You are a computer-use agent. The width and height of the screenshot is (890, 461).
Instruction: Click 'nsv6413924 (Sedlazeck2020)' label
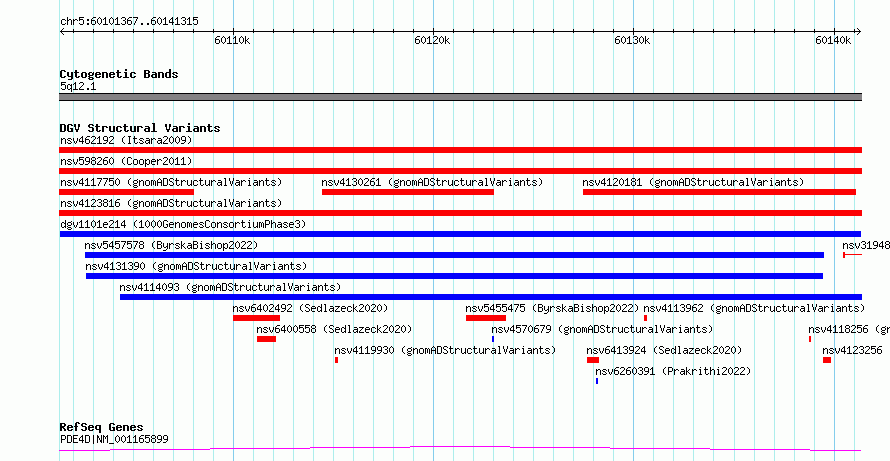(x=664, y=350)
